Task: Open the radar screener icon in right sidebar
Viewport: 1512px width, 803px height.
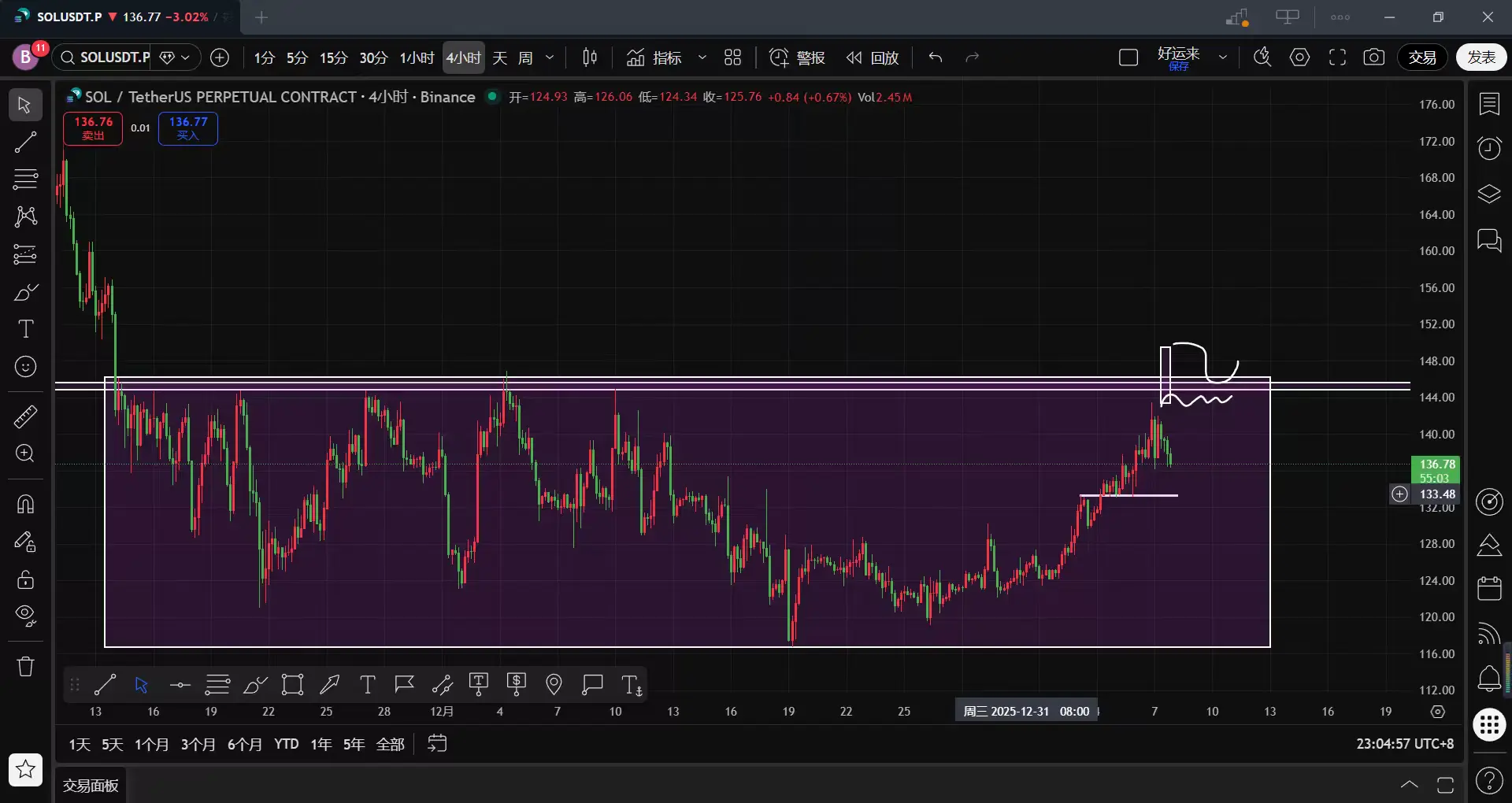Action: pos(1489,501)
